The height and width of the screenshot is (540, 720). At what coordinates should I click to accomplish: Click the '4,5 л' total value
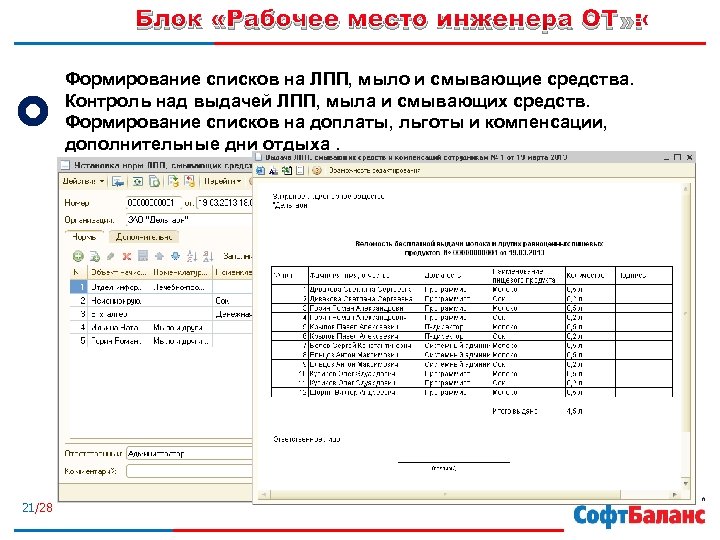pos(574,411)
